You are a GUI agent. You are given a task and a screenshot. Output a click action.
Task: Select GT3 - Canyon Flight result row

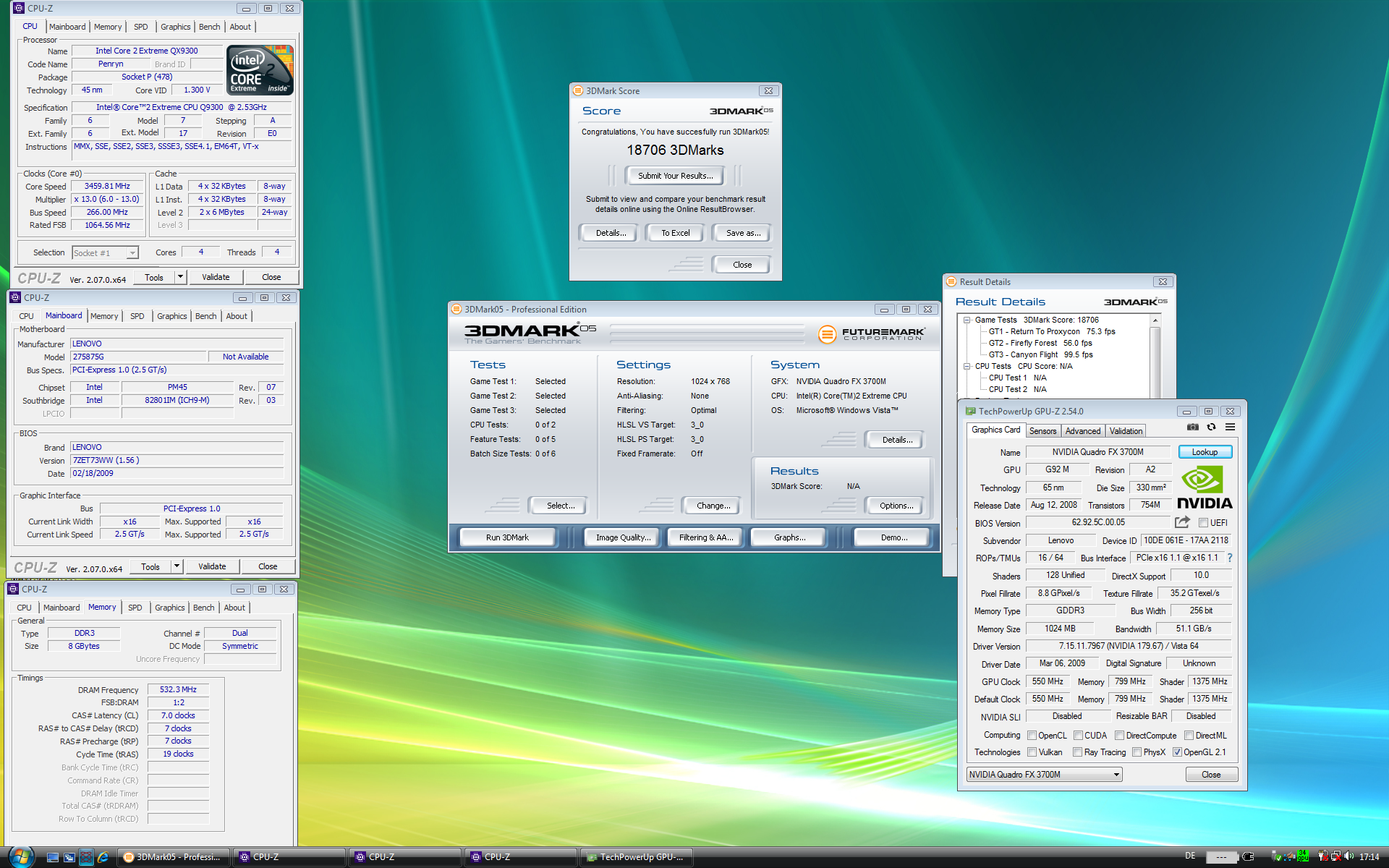coord(1040,354)
